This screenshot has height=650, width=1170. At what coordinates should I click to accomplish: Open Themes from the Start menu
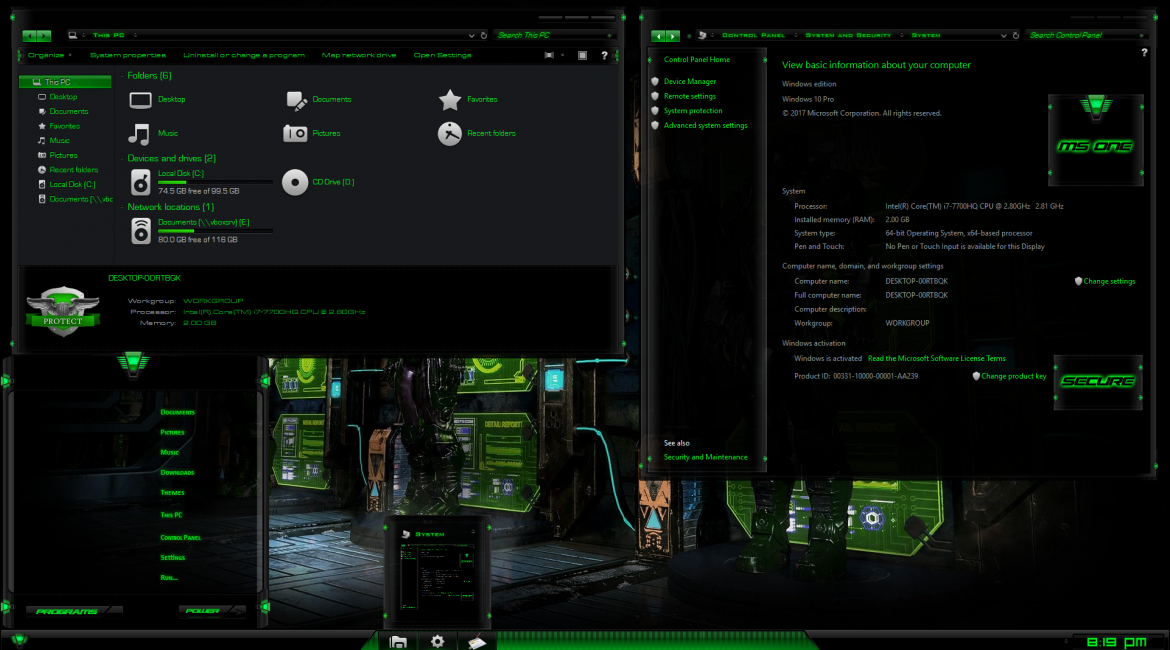(172, 493)
